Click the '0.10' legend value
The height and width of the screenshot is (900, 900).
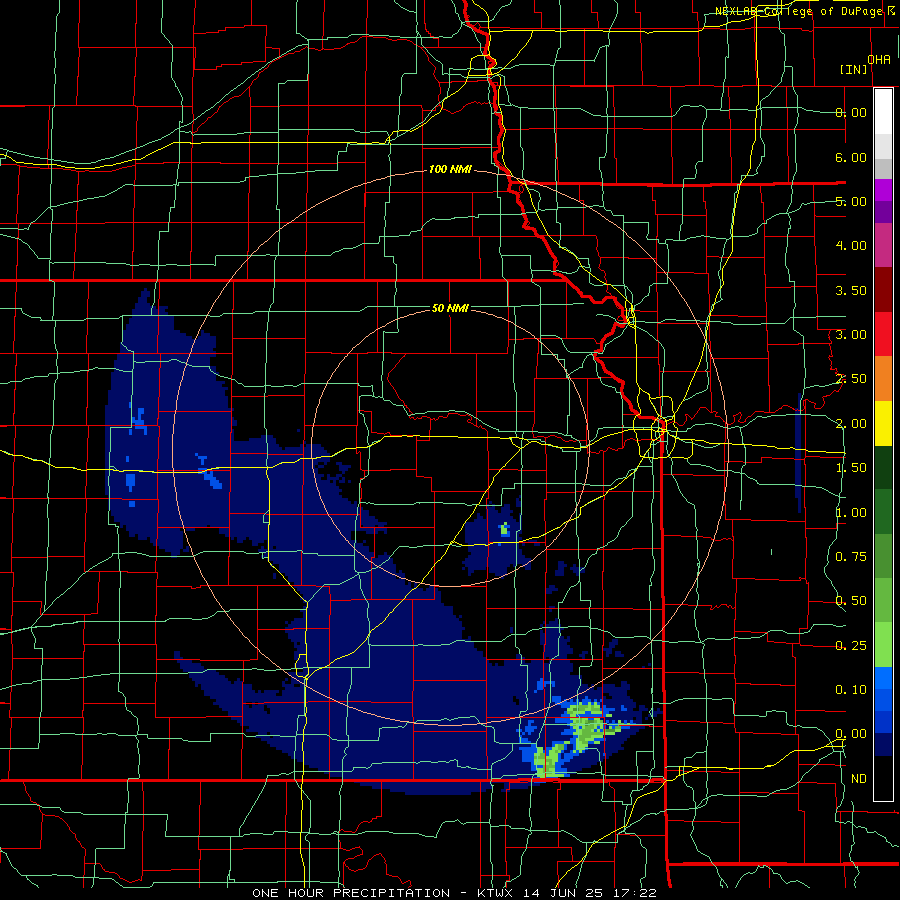tap(851, 690)
